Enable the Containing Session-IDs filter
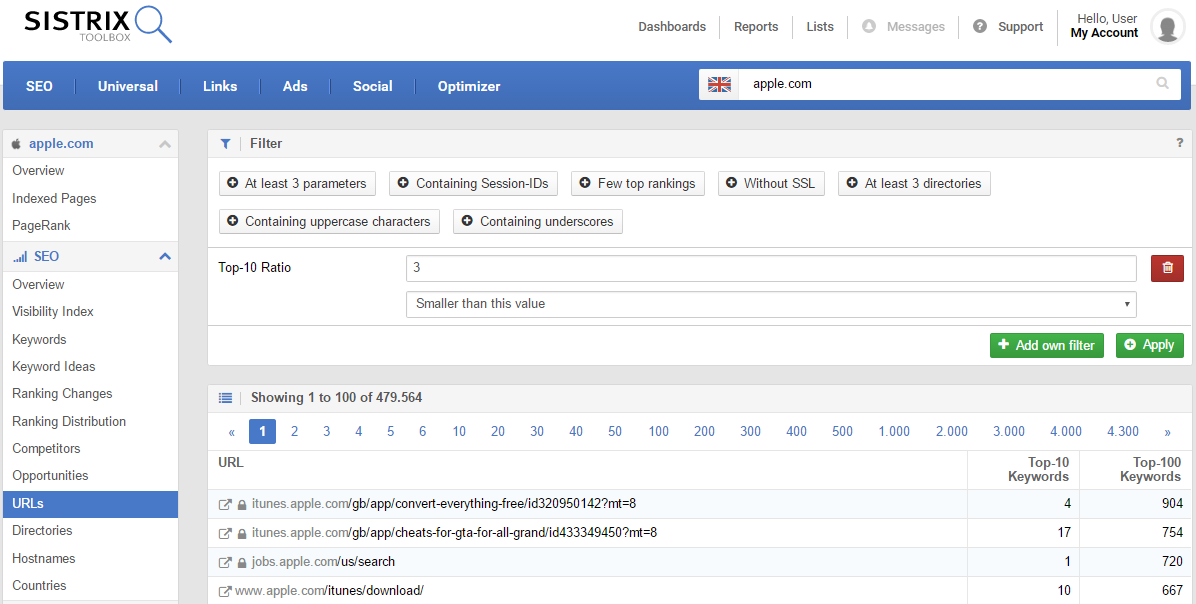Image resolution: width=1196 pixels, height=604 pixels. click(473, 184)
